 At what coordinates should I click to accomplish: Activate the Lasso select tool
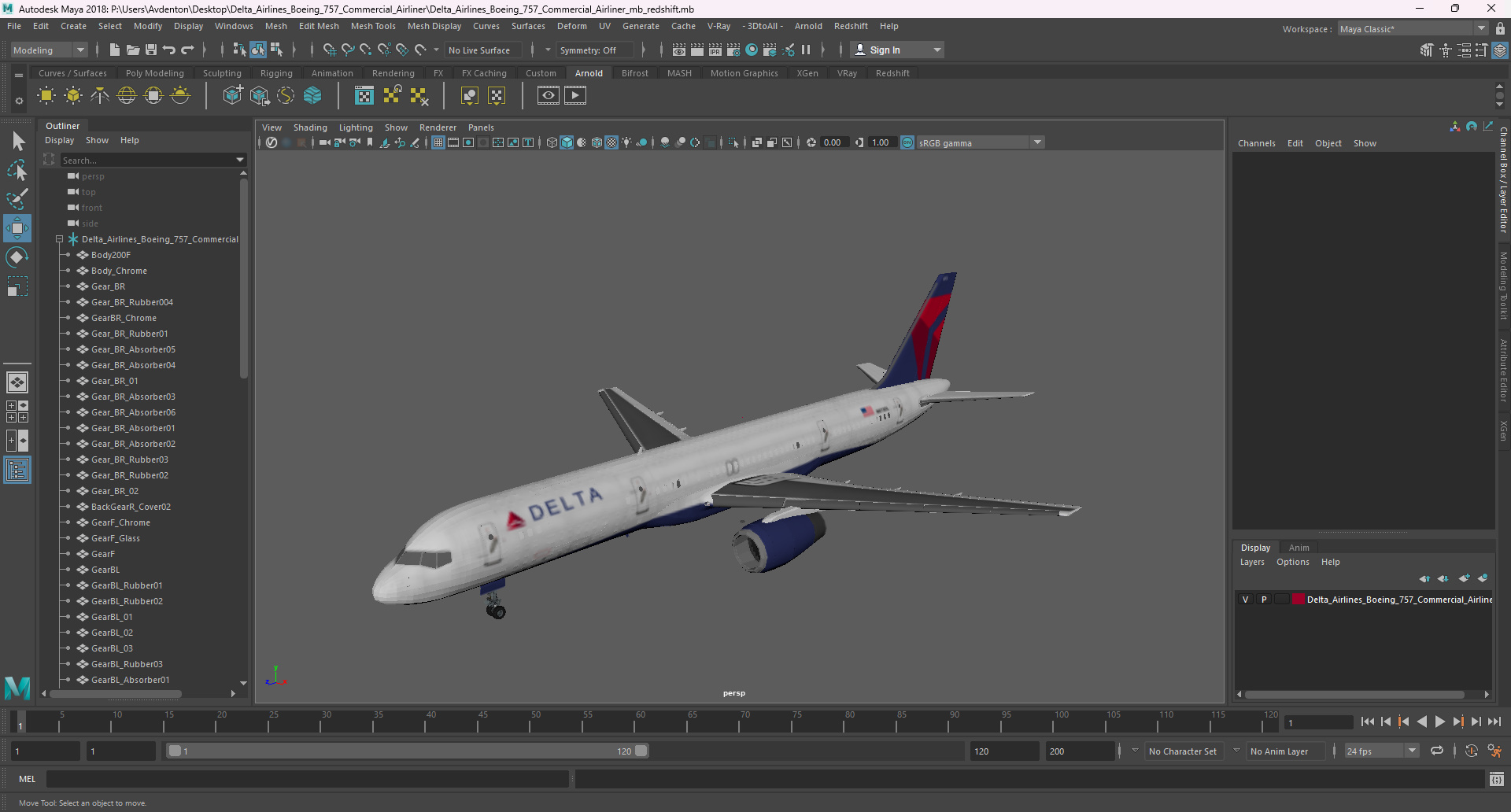[x=17, y=170]
